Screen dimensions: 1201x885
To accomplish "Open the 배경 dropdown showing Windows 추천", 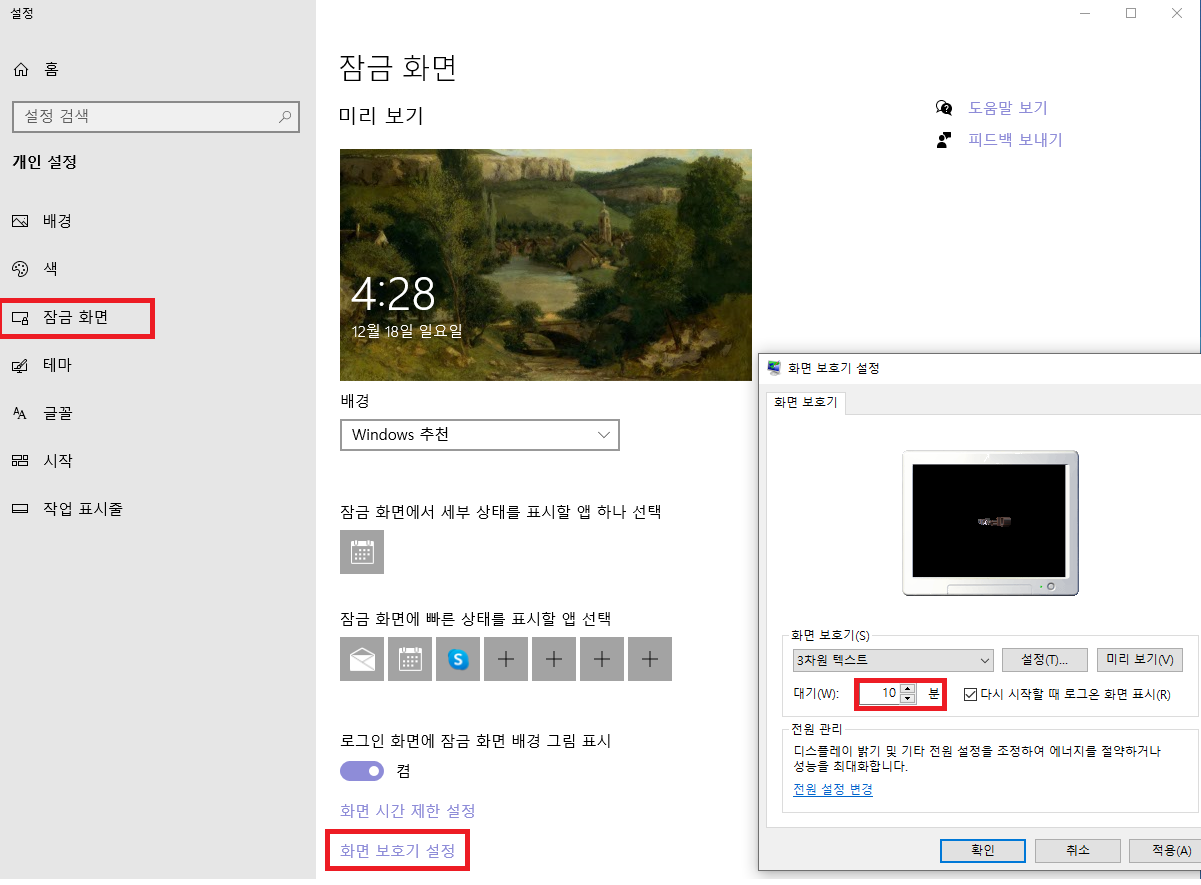I will click(x=480, y=435).
